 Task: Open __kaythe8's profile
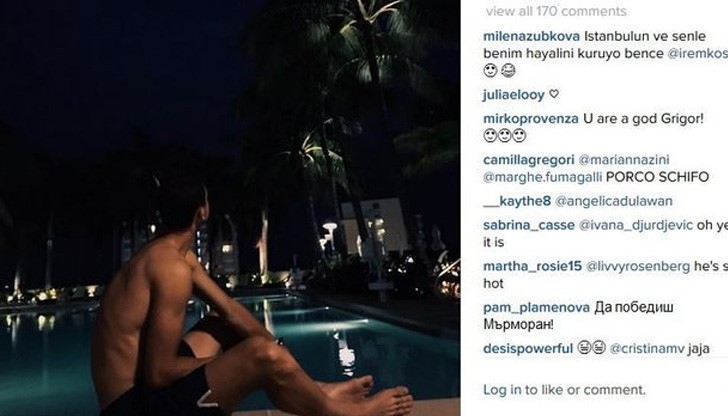click(x=517, y=202)
